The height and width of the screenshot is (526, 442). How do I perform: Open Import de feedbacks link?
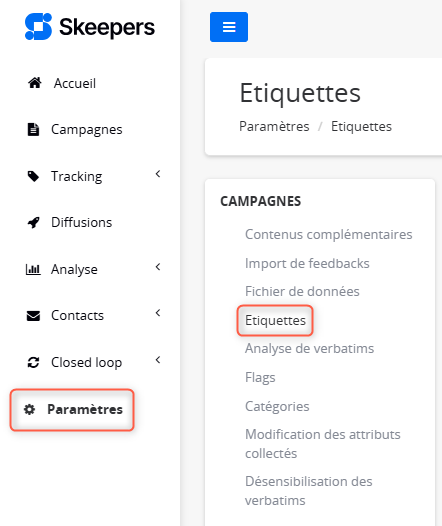(x=307, y=263)
